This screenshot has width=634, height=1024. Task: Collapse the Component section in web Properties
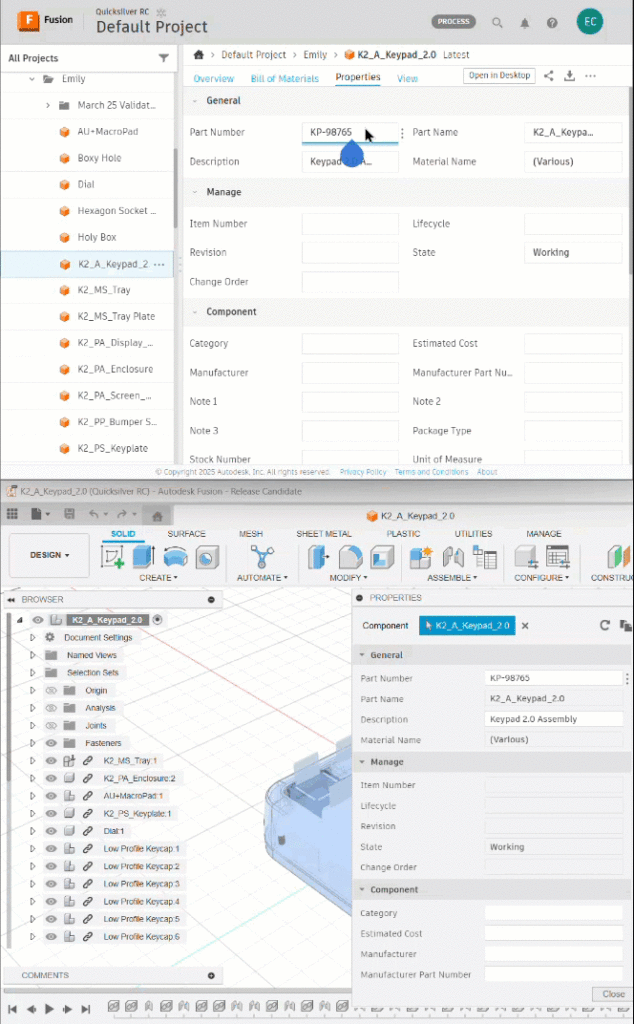coord(195,312)
